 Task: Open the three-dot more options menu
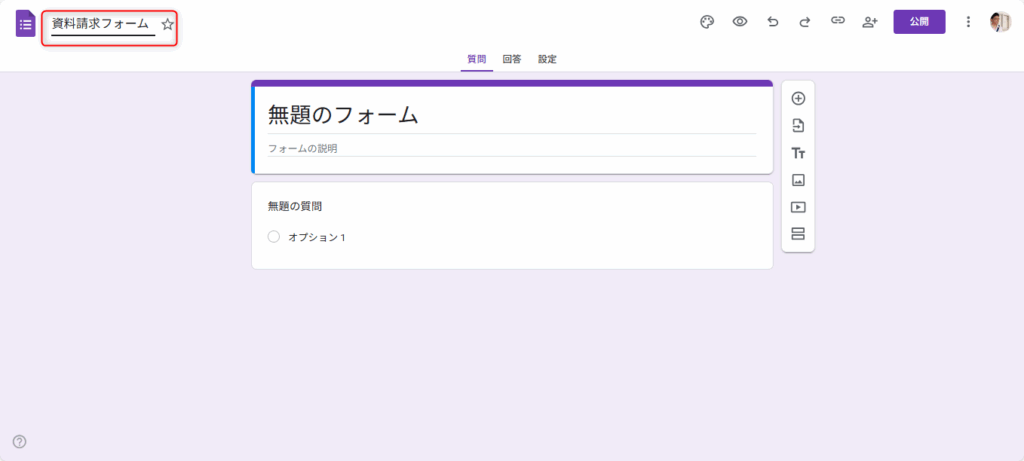coord(967,22)
